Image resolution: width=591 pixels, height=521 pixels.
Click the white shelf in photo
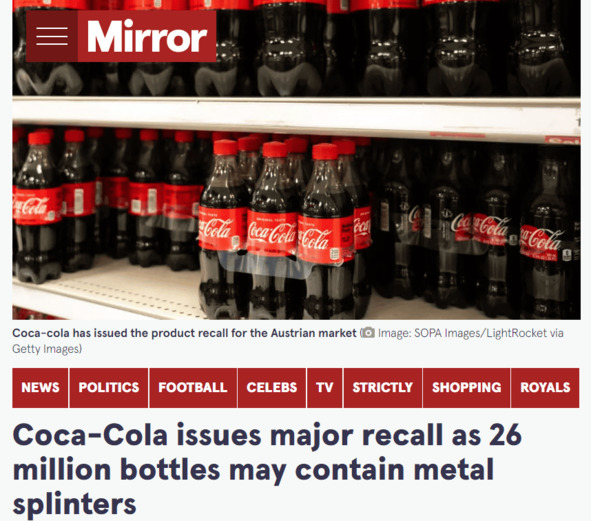[x=296, y=115]
